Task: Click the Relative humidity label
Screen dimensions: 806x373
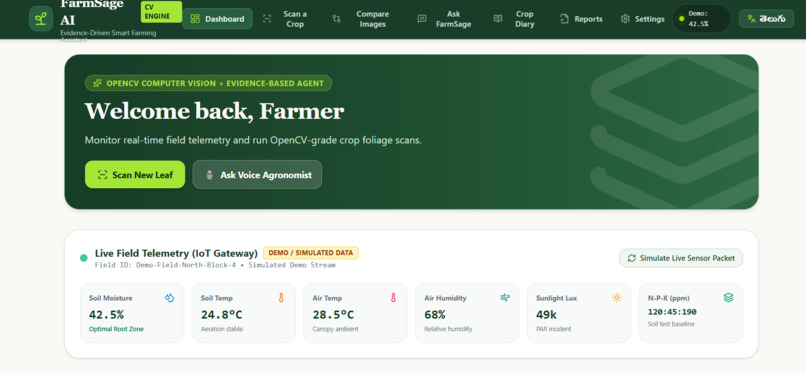Action: pyautogui.click(x=448, y=329)
